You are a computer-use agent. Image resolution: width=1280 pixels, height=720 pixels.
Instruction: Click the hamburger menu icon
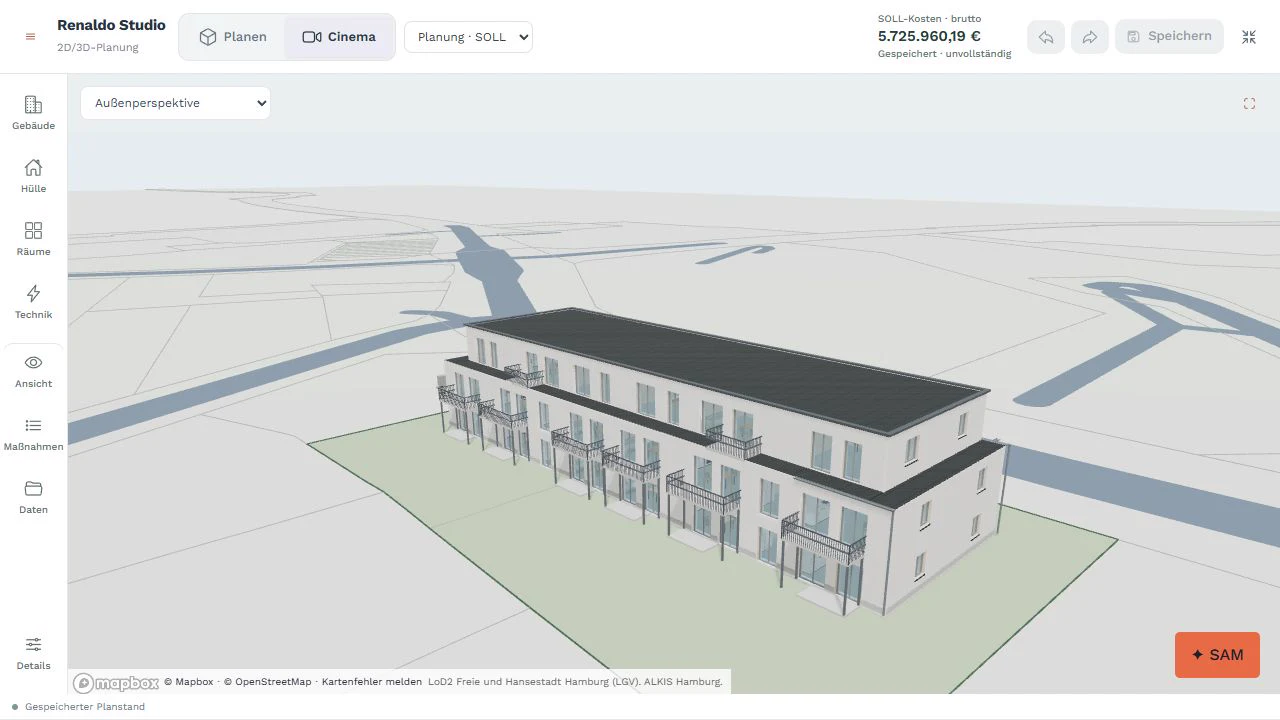coord(30,37)
